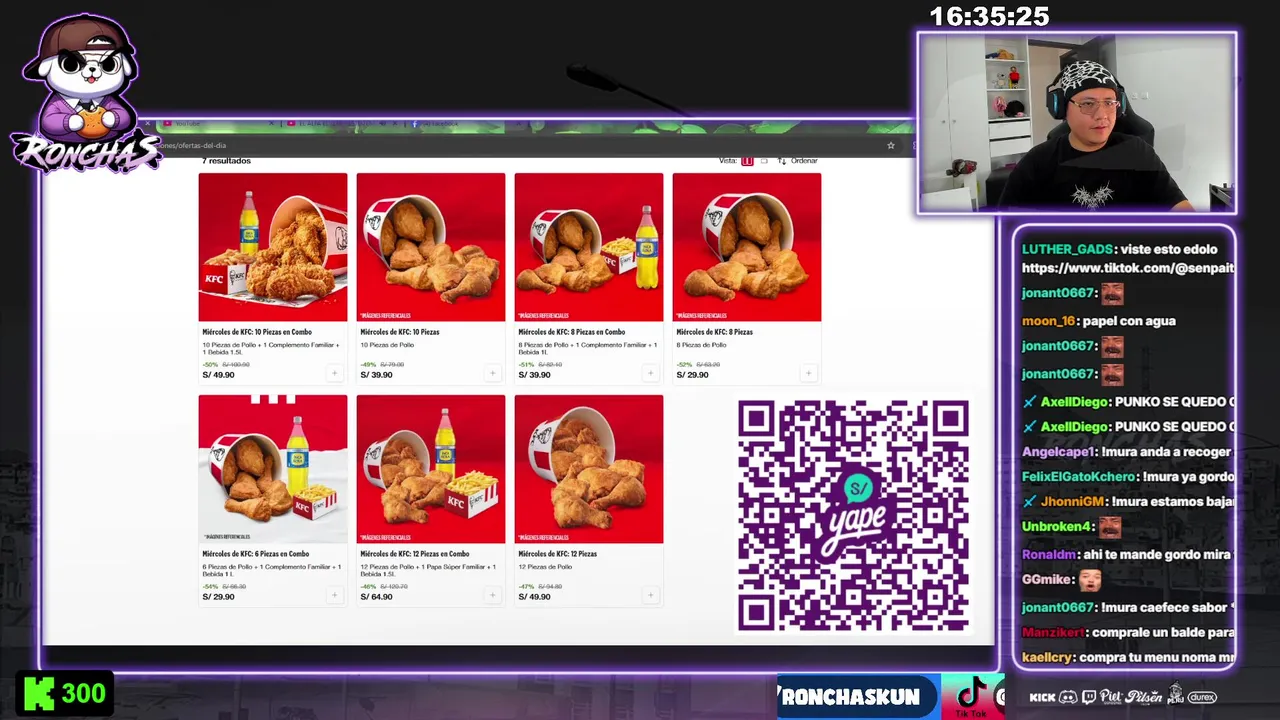Add Miércoles de KFC: 10 Piezas to cart
The height and width of the screenshot is (720, 1280).
click(492, 373)
